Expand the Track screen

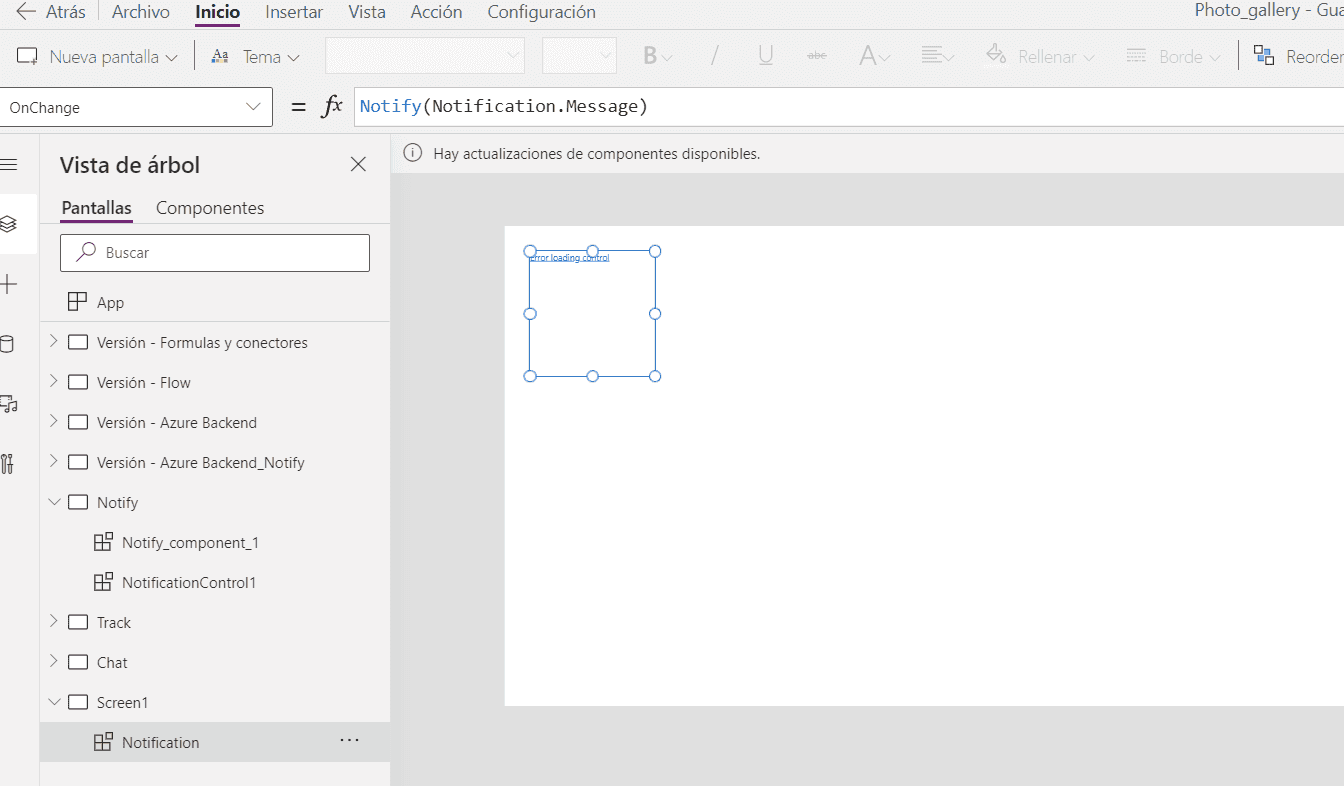pyautogui.click(x=54, y=622)
